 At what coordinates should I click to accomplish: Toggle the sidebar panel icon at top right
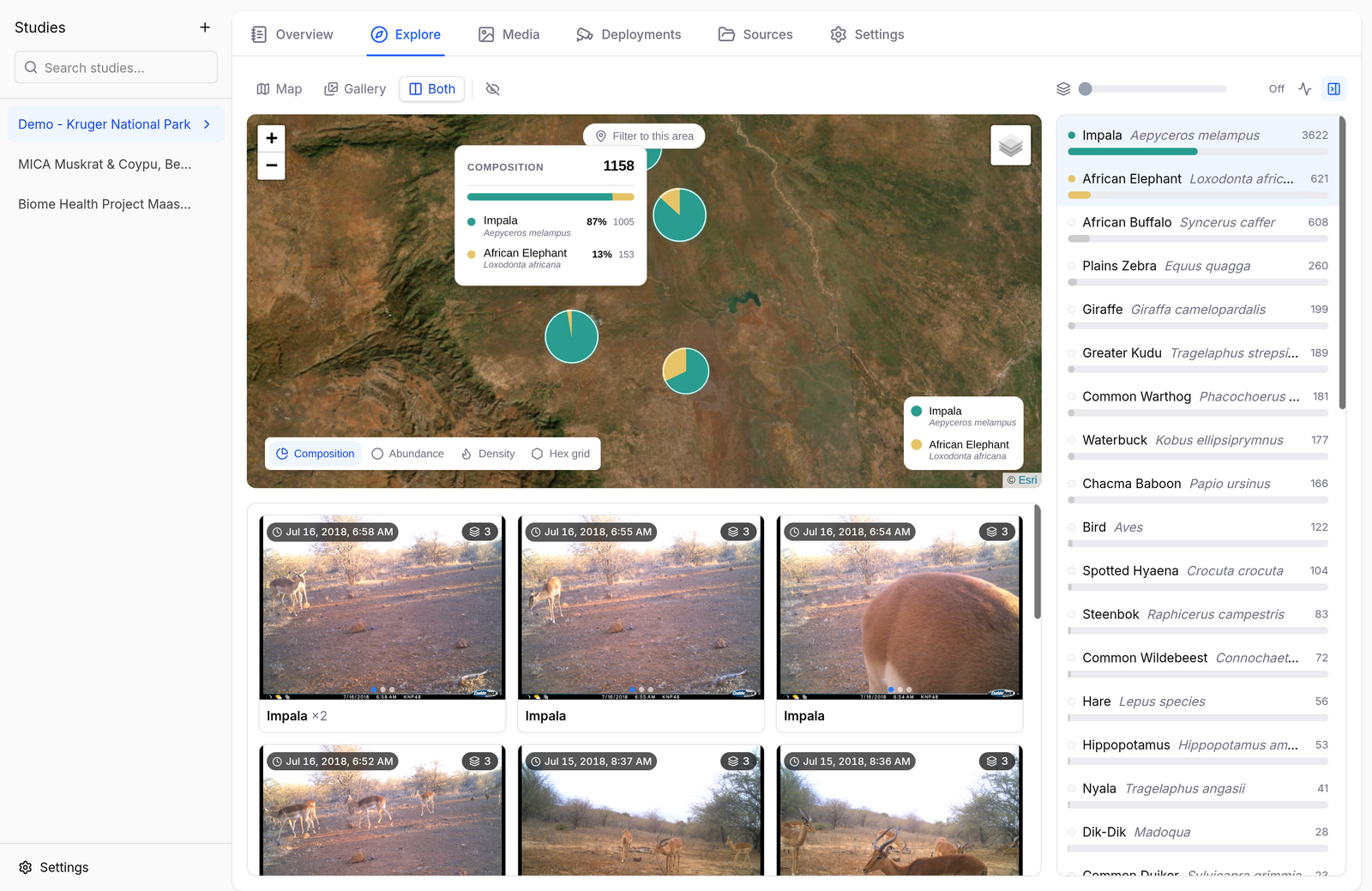click(x=1333, y=89)
